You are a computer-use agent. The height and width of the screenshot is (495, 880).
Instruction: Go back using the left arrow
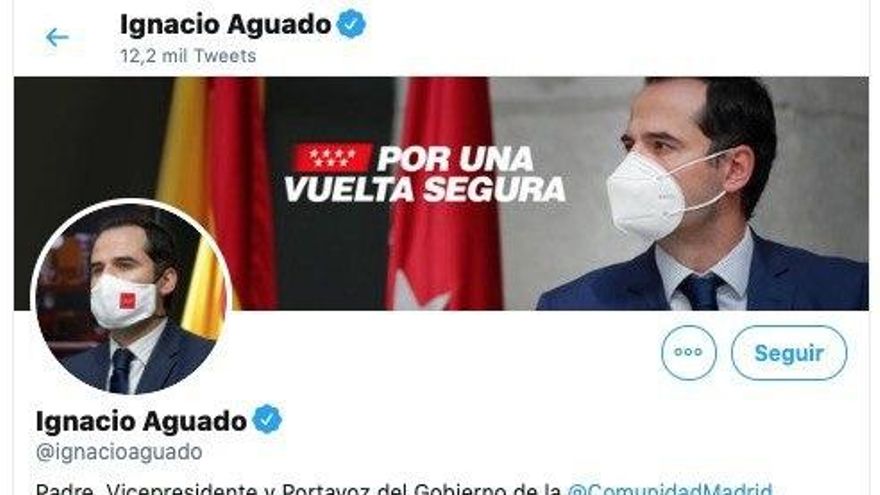[x=57, y=38]
